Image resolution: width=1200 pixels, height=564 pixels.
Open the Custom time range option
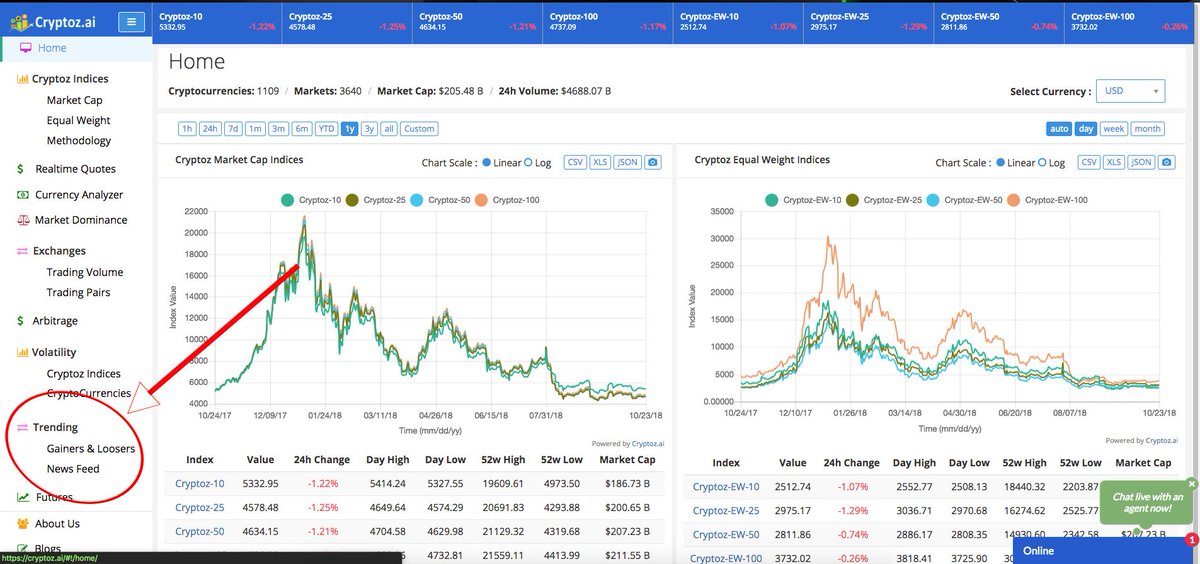click(419, 128)
